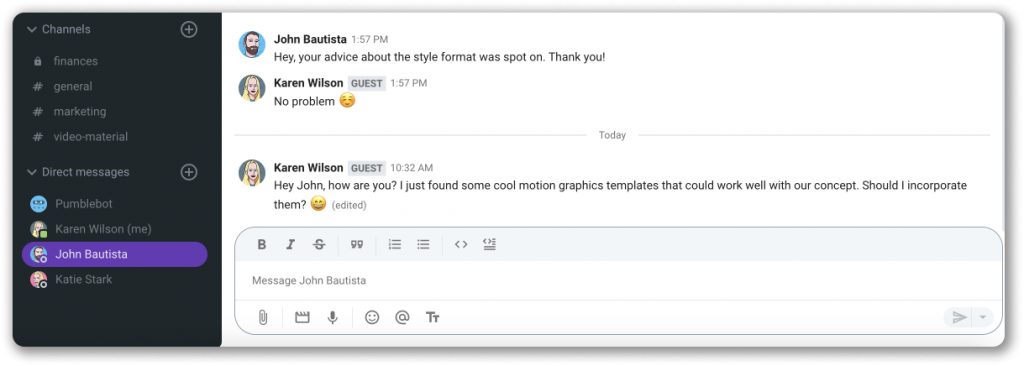Record a voice message with microphone
The width and height of the screenshot is (1024, 366).
click(x=332, y=318)
